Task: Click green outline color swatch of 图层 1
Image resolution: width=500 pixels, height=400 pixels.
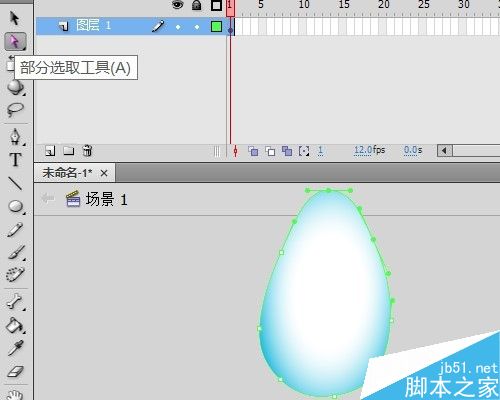Action: coord(216,26)
